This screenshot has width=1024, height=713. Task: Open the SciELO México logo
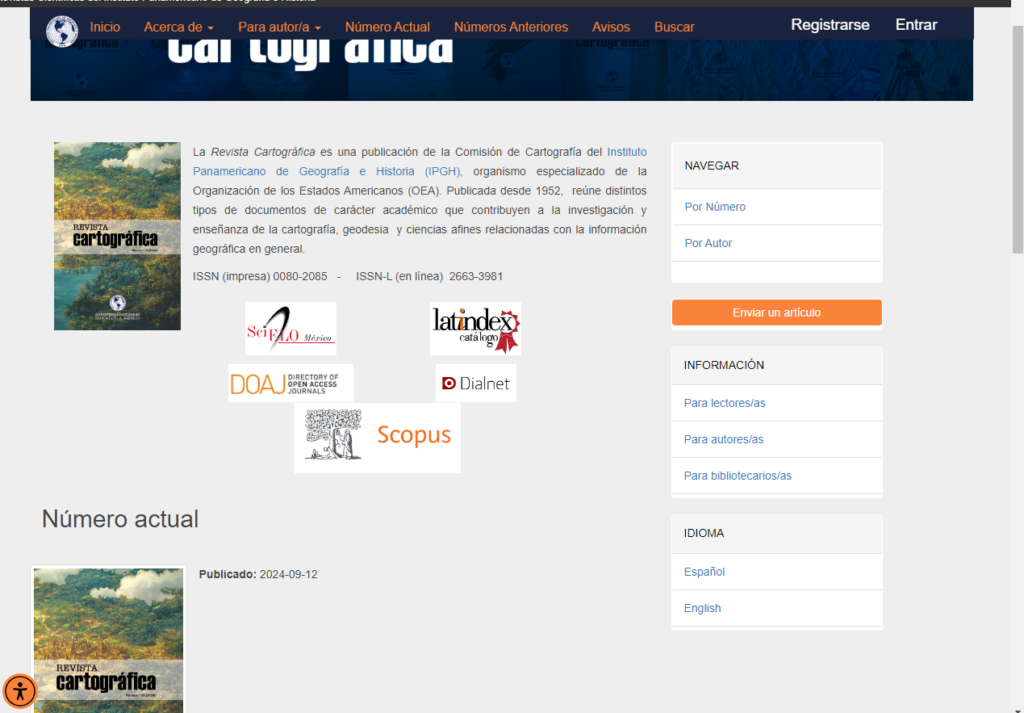point(291,328)
